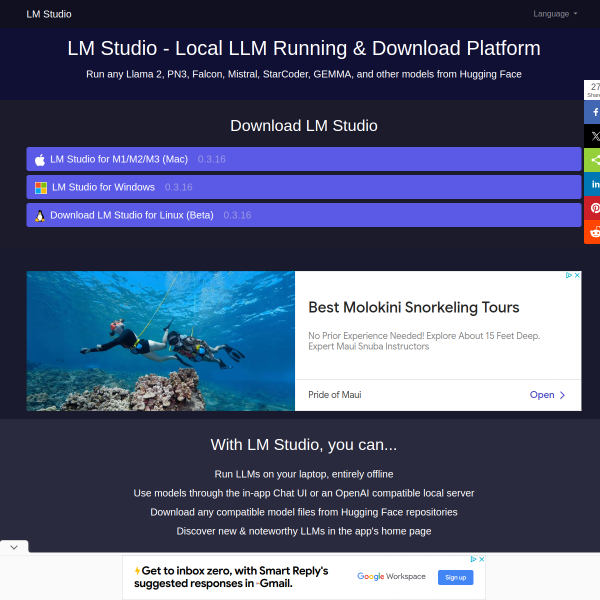The image size is (600, 600).
Task: Share the page on Reddit
Action: [x=592, y=232]
